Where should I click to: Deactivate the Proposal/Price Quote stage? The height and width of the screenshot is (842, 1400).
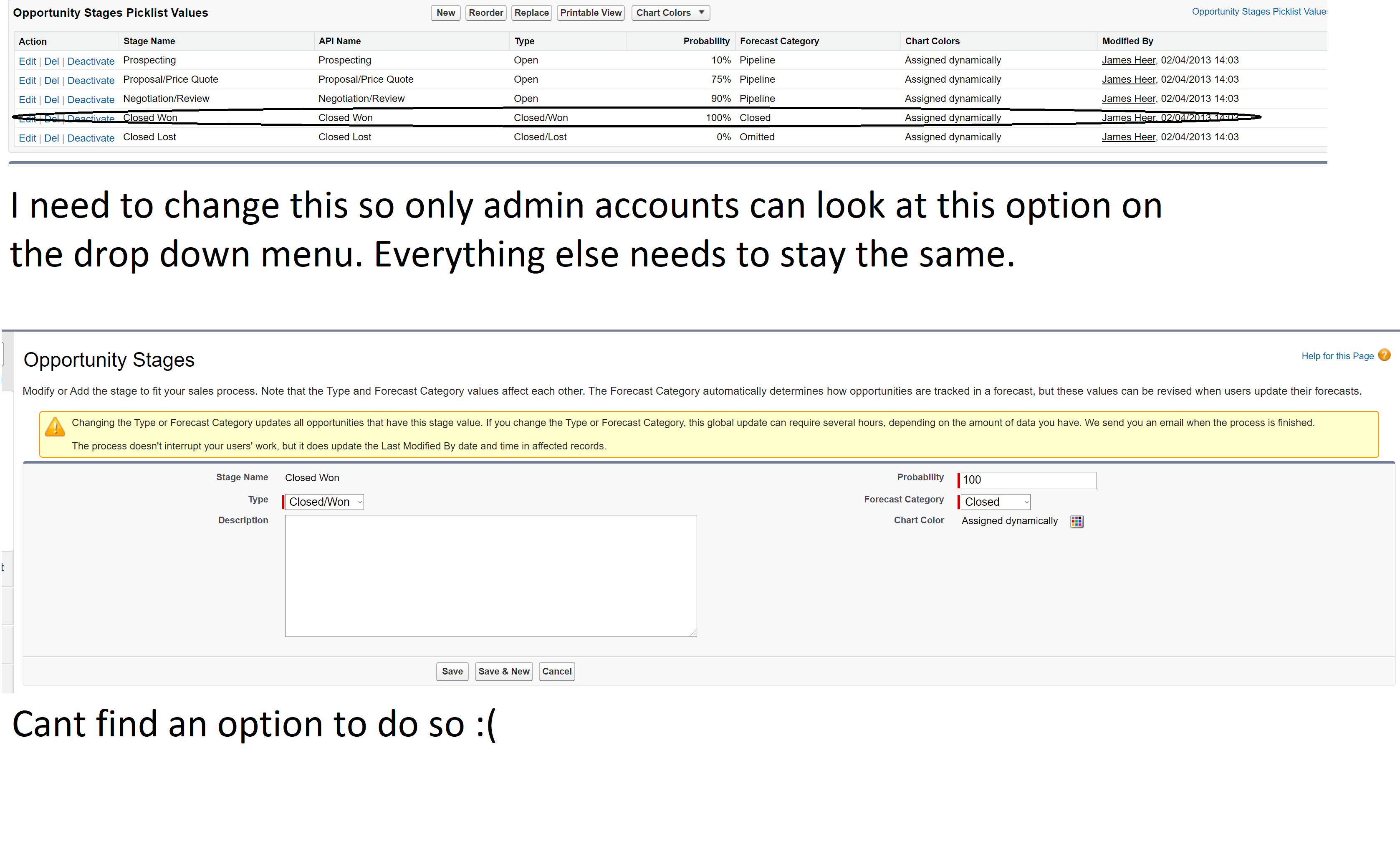coord(91,81)
